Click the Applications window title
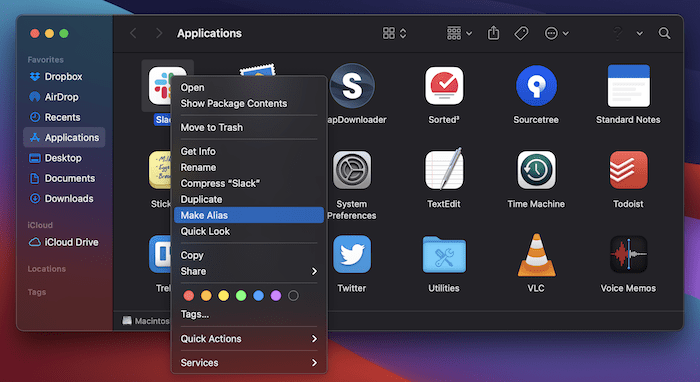 point(209,33)
